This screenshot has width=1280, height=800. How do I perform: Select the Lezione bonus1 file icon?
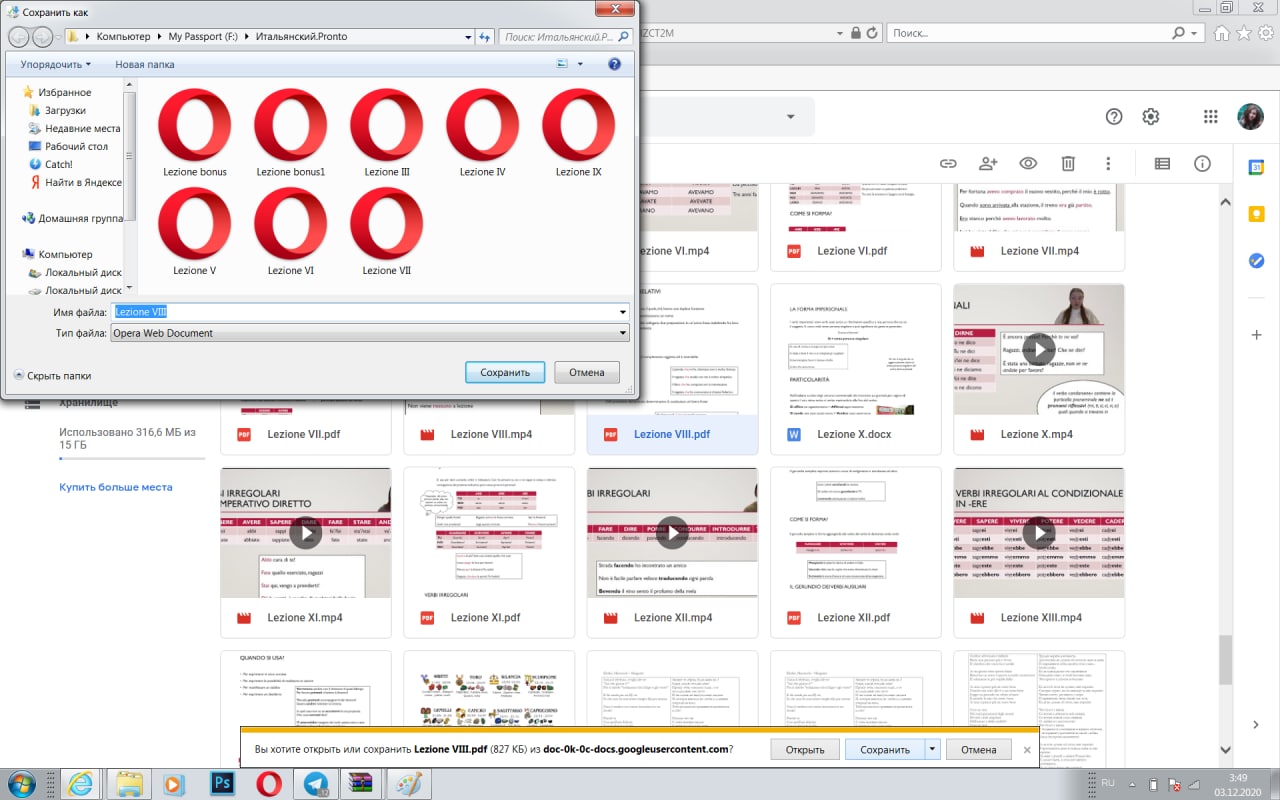coord(291,133)
